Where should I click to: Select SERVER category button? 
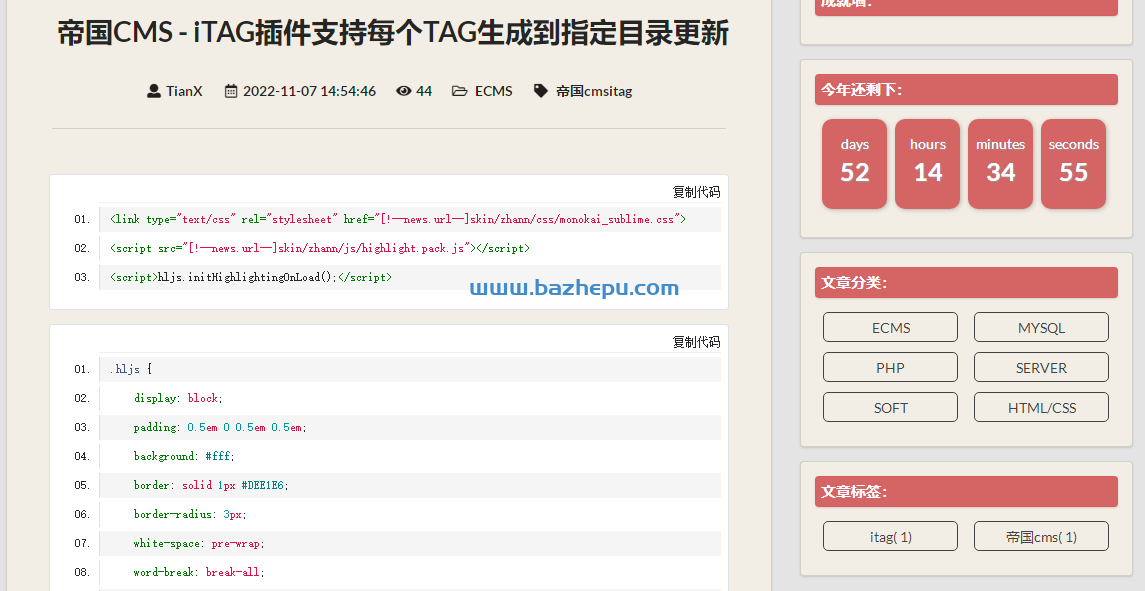[1041, 367]
